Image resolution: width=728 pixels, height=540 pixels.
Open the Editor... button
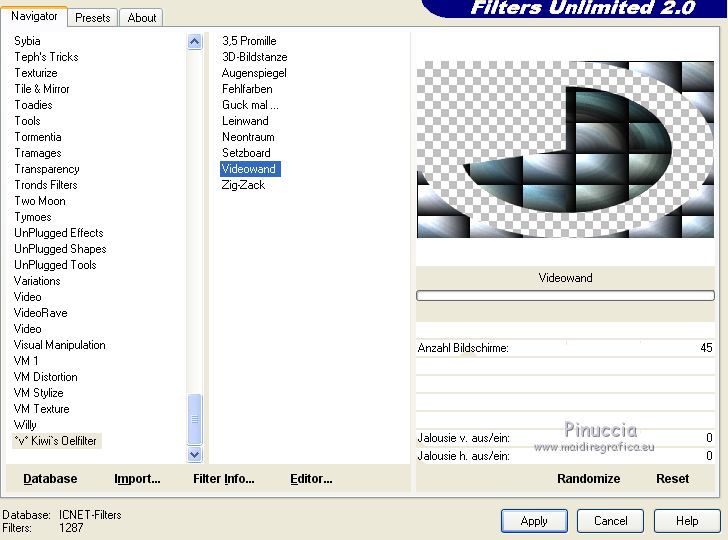311,479
